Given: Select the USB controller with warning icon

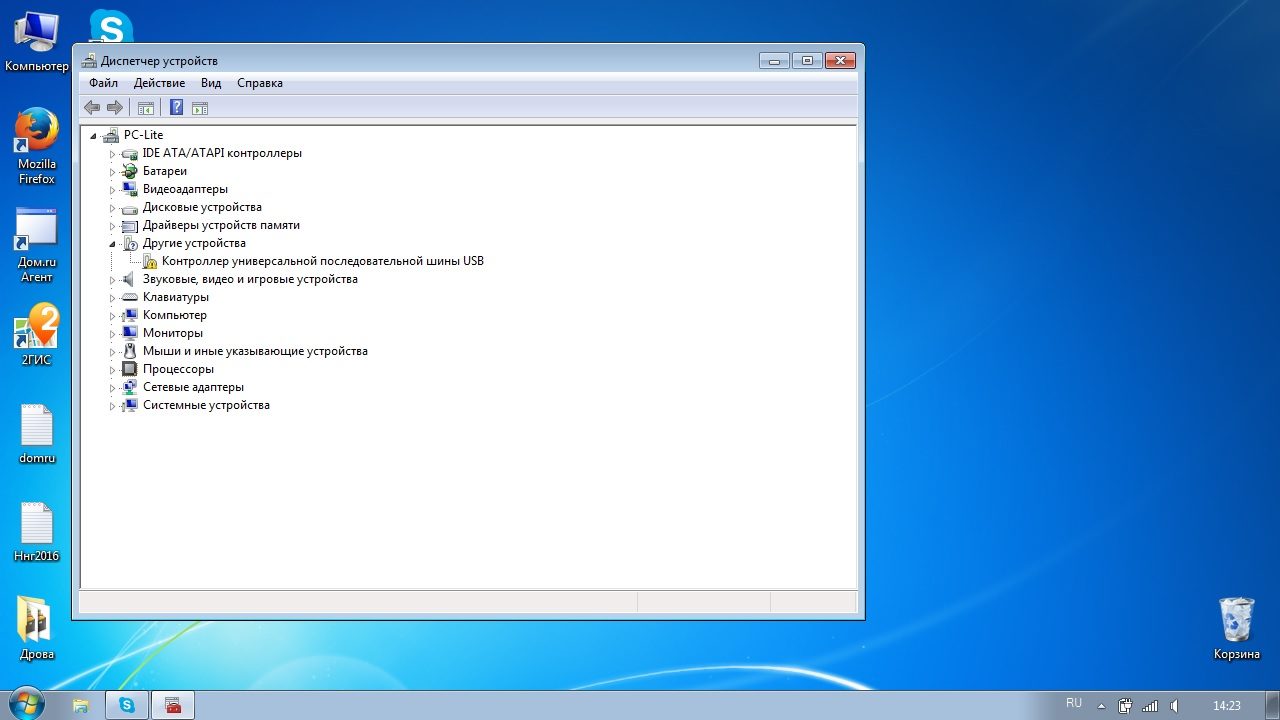Looking at the screenshot, I should [322, 261].
